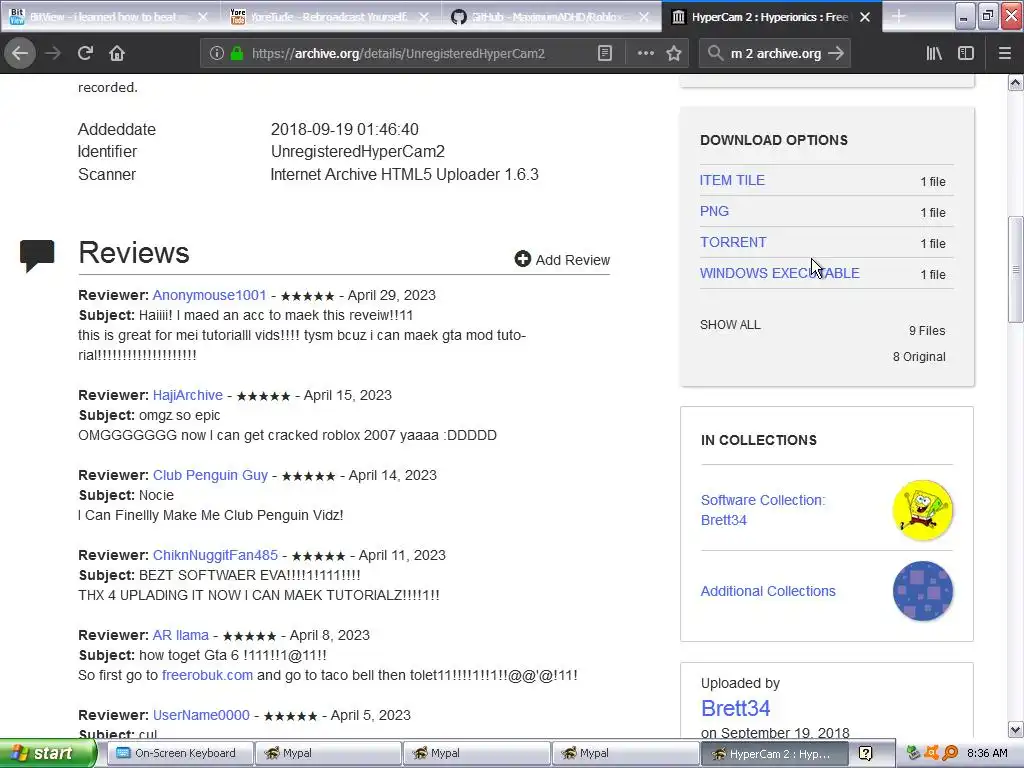Click the '8 Original' count text

[919, 357]
